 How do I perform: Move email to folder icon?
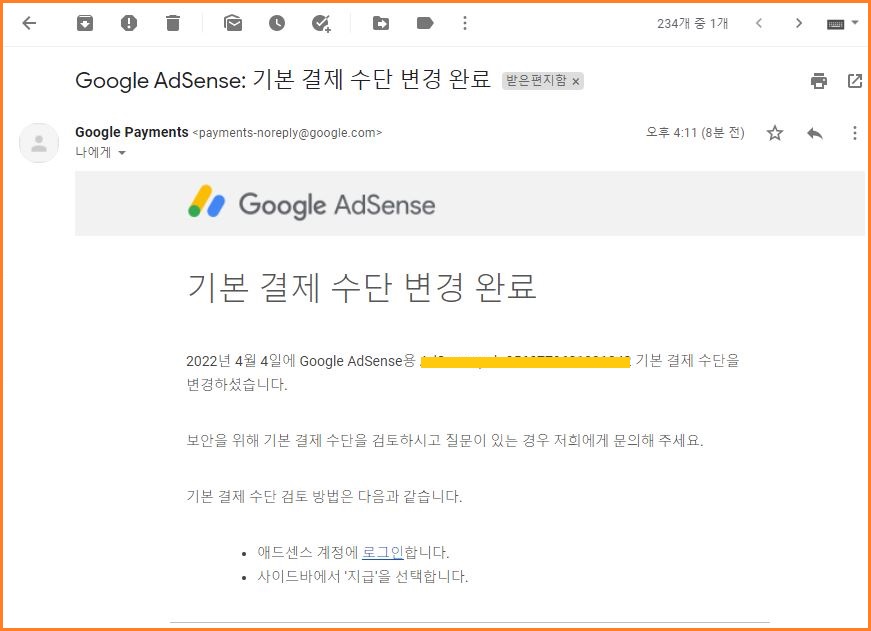381,23
